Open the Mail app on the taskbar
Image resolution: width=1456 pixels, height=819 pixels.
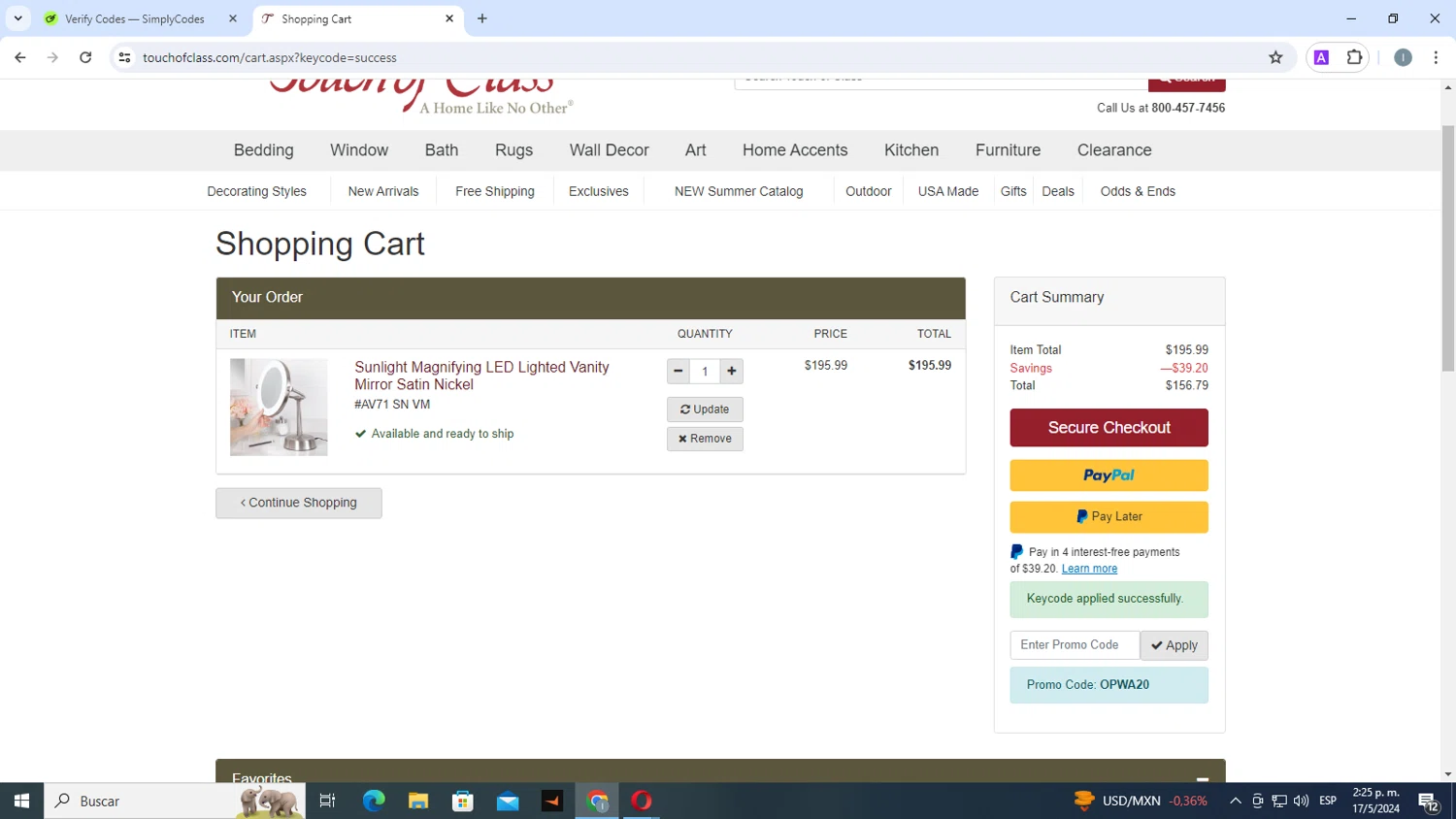coord(508,801)
